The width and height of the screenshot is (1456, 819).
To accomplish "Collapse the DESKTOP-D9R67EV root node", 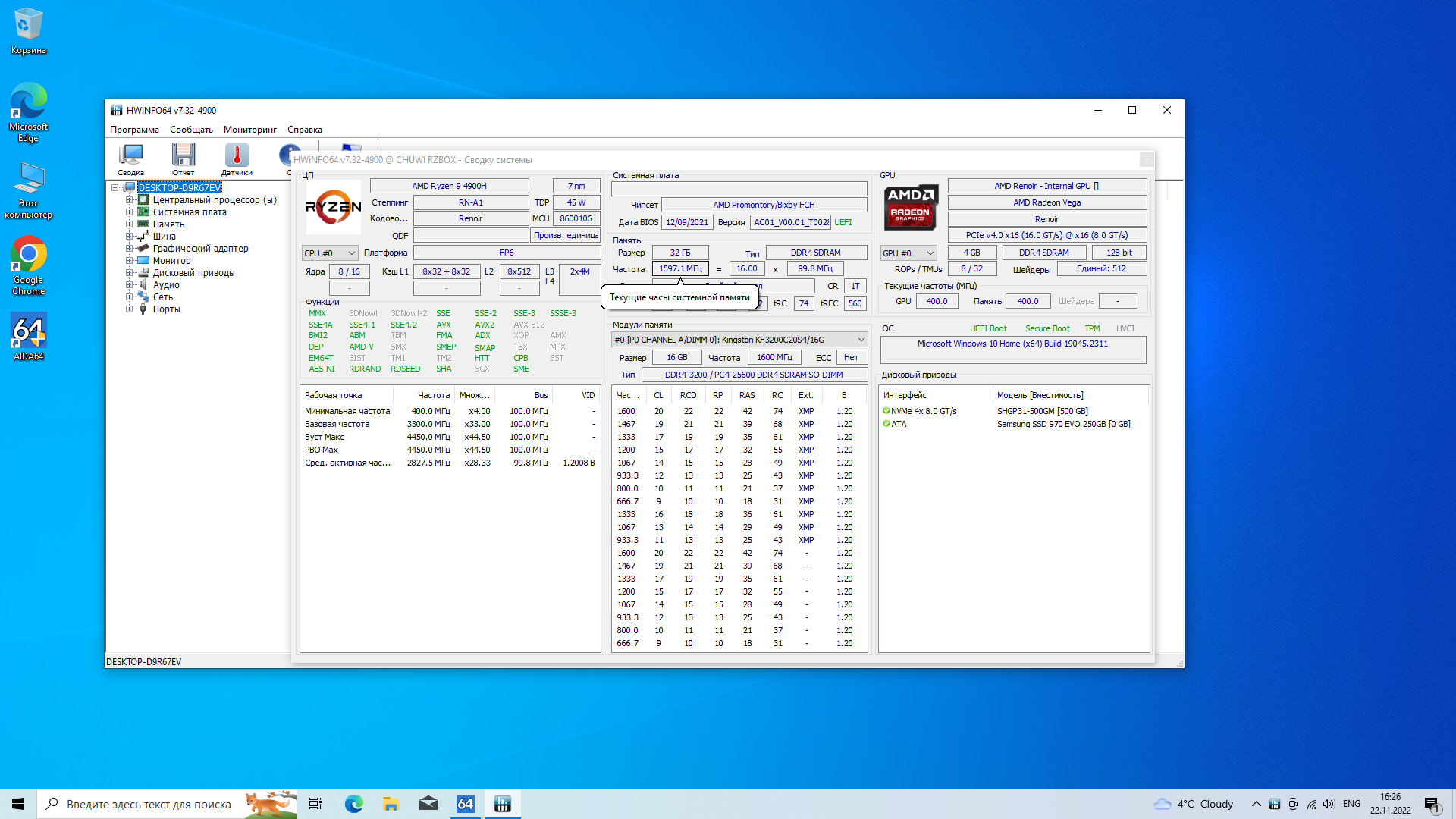I will [x=115, y=187].
